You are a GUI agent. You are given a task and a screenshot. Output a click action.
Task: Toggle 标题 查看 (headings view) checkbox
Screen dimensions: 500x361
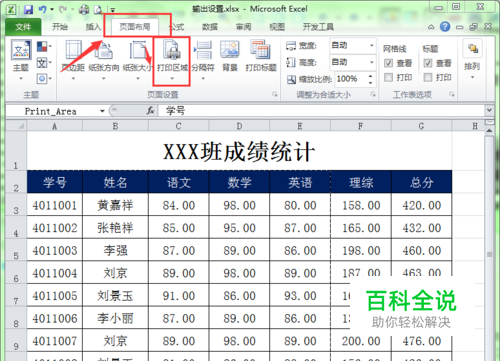tap(428, 63)
